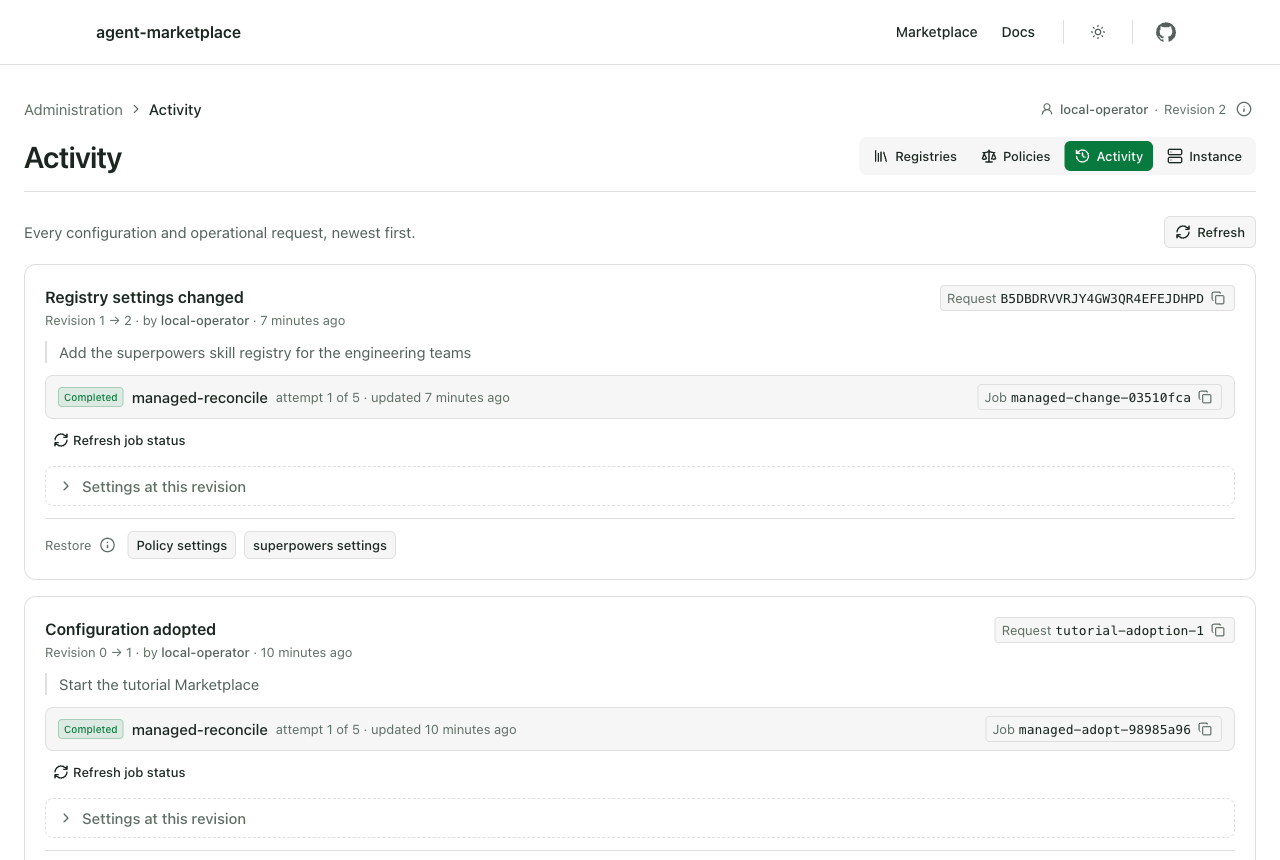The height and width of the screenshot is (860, 1280).
Task: Select the Activity tab
Action: 1108,156
